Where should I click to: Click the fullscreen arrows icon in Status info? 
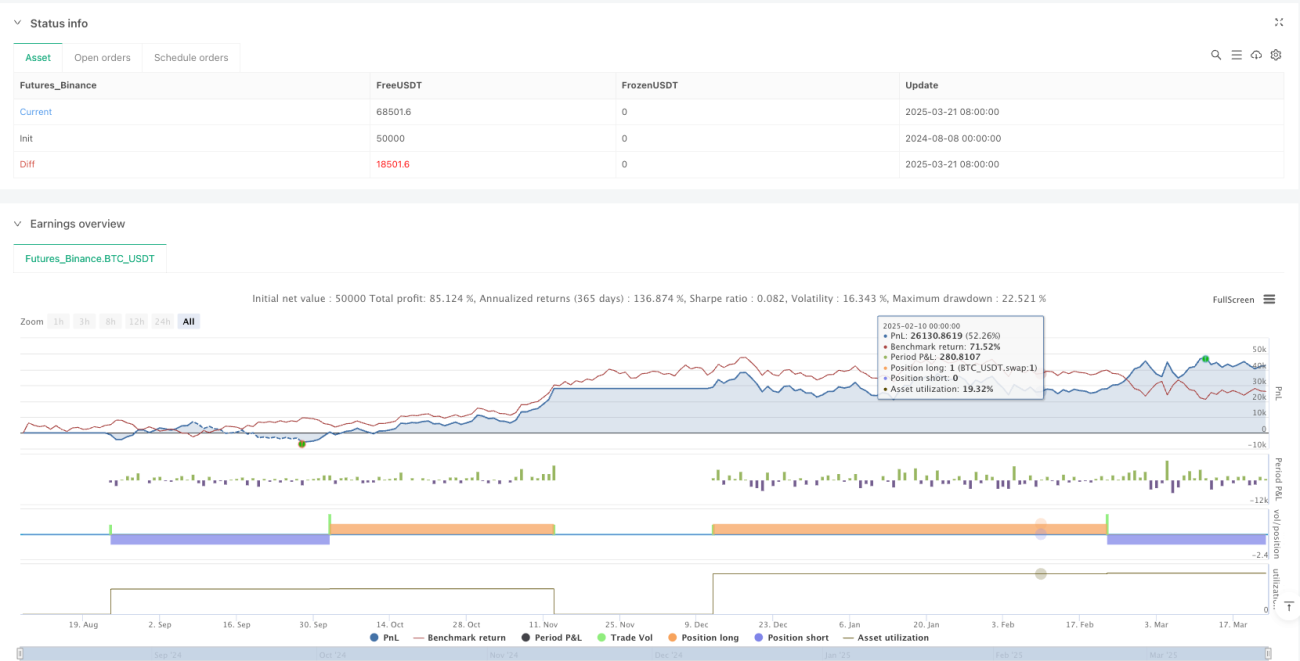click(x=1279, y=22)
